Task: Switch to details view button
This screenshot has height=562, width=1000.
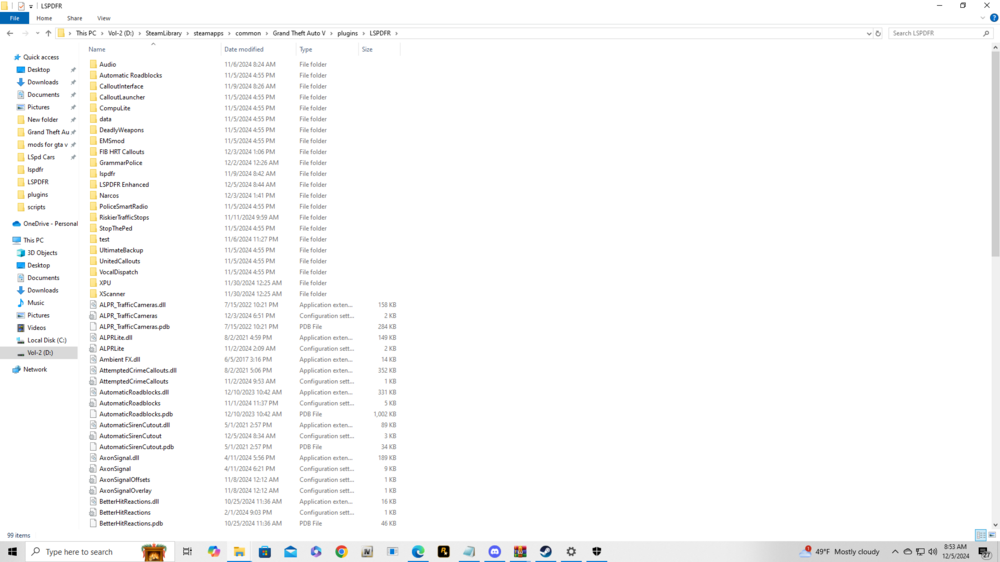Action: coord(981,535)
